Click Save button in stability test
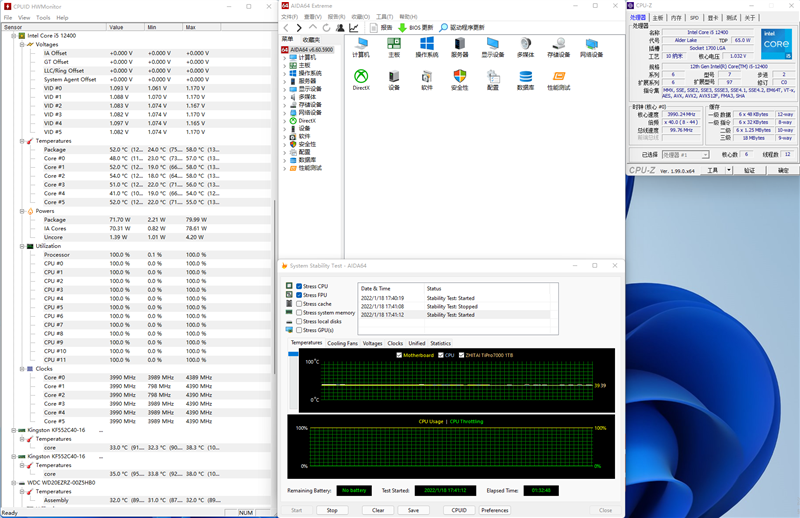The height and width of the screenshot is (518, 800). click(413, 510)
